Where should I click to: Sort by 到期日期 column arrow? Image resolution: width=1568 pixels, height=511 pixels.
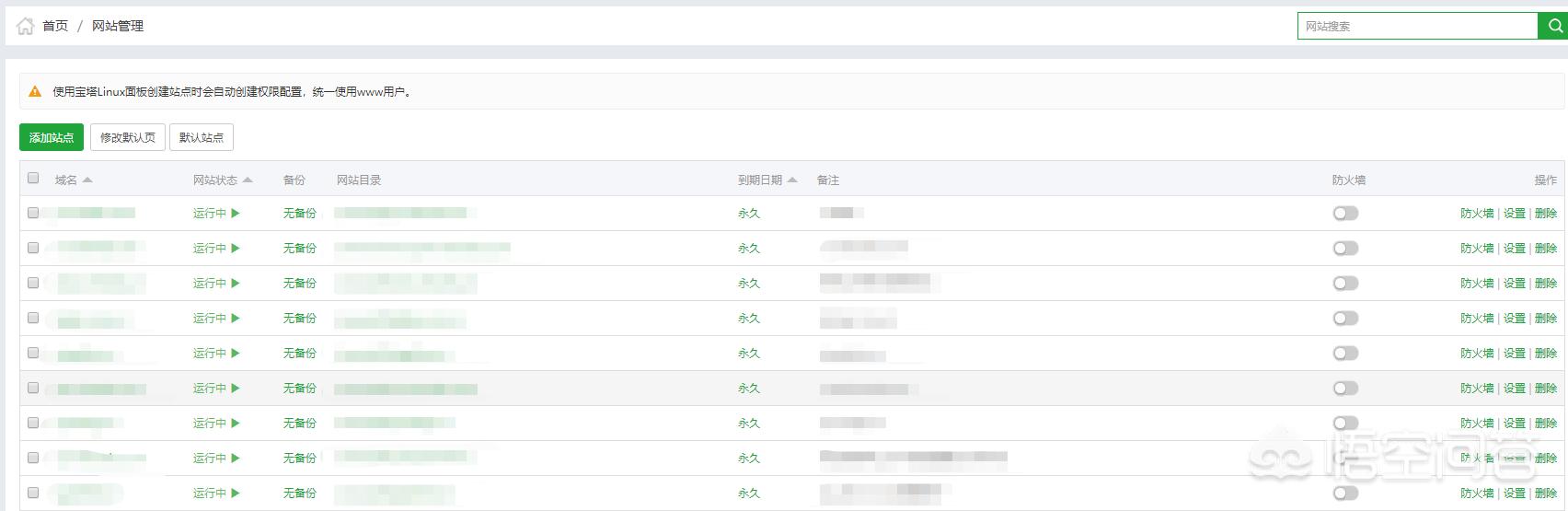click(792, 180)
